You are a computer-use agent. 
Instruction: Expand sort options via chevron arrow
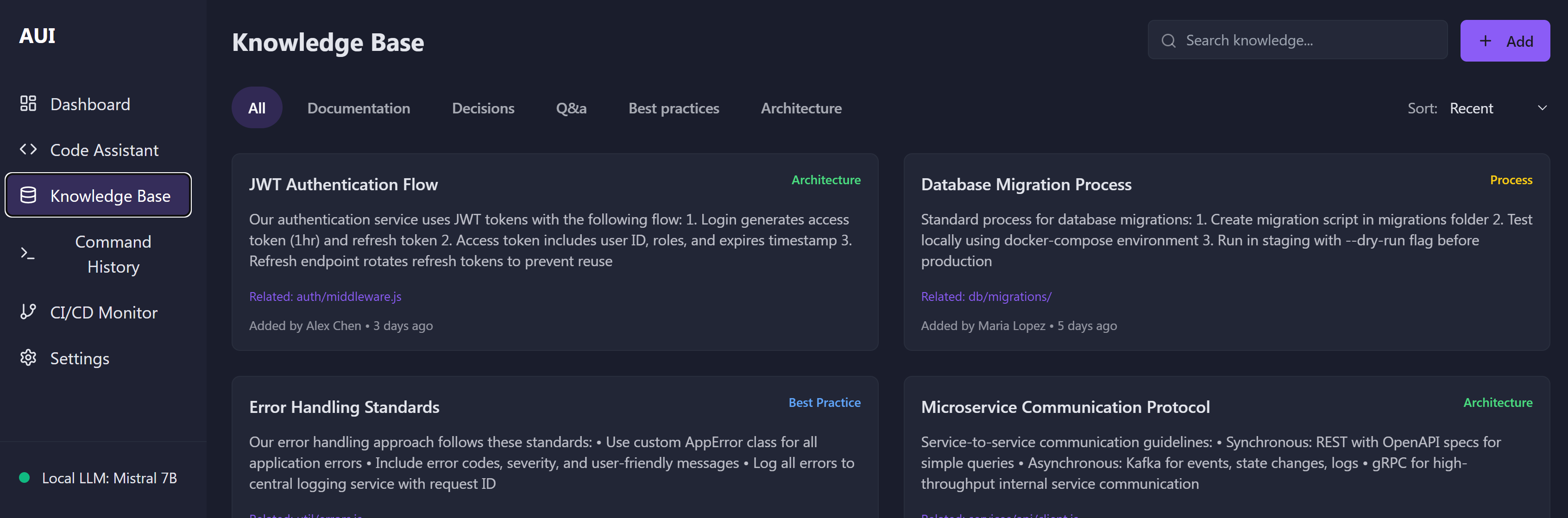point(1542,108)
